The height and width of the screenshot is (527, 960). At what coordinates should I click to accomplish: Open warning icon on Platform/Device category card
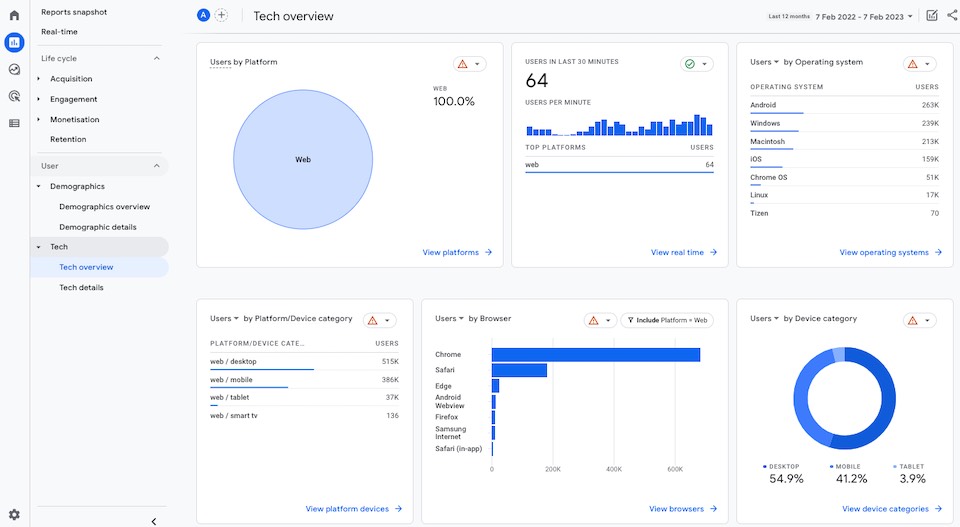[380, 320]
